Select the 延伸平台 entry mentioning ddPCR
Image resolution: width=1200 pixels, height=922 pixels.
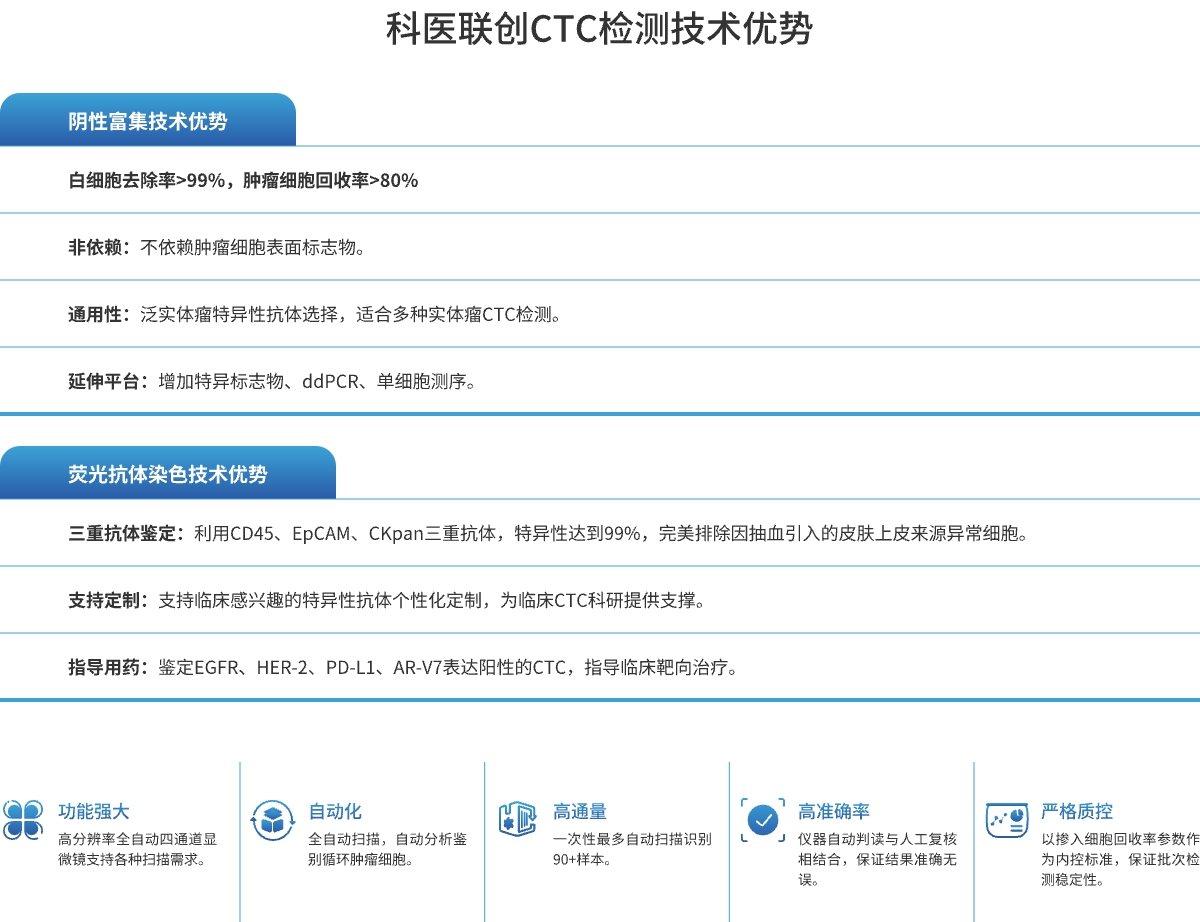tap(272, 380)
